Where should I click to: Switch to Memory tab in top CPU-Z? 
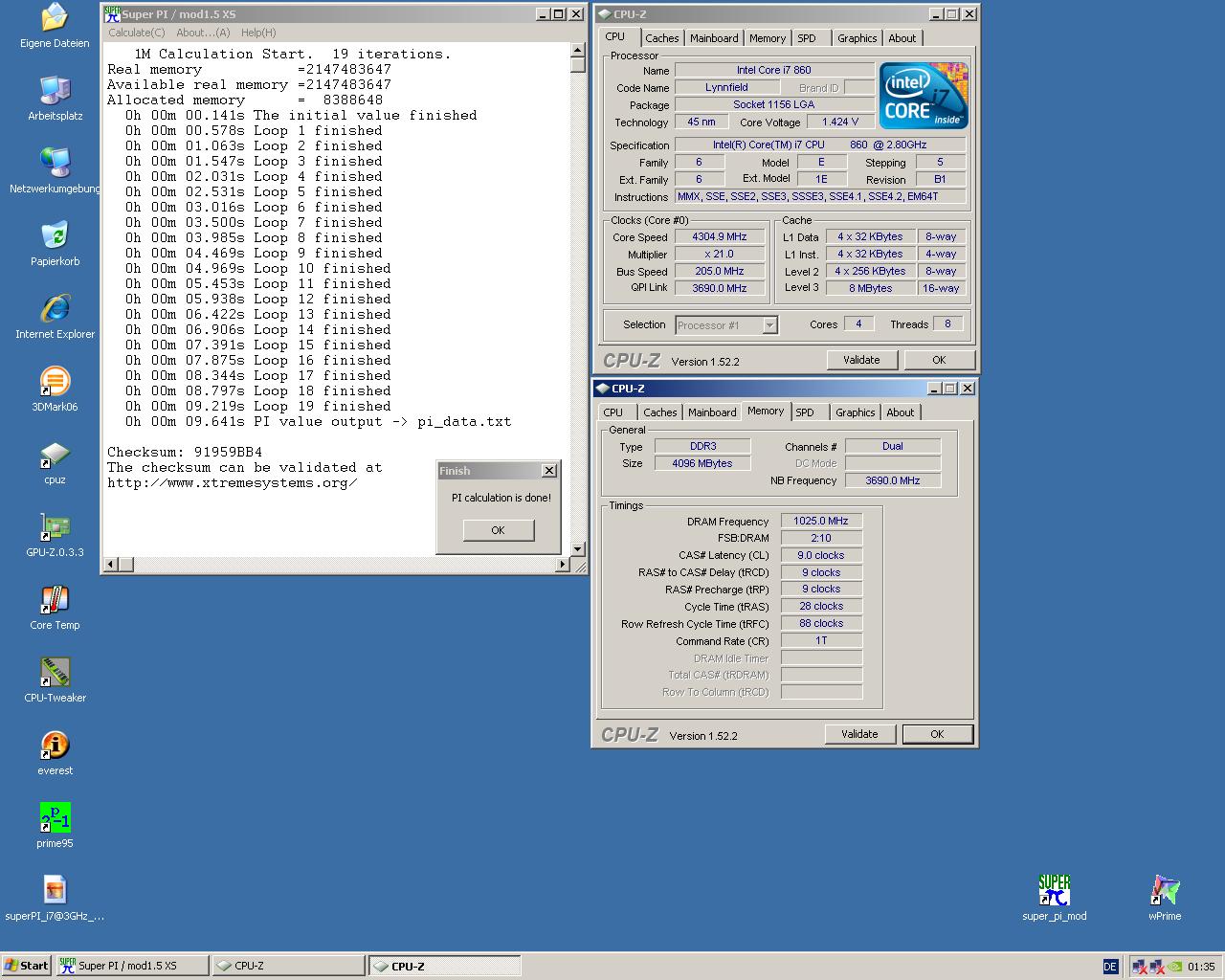[x=768, y=38]
